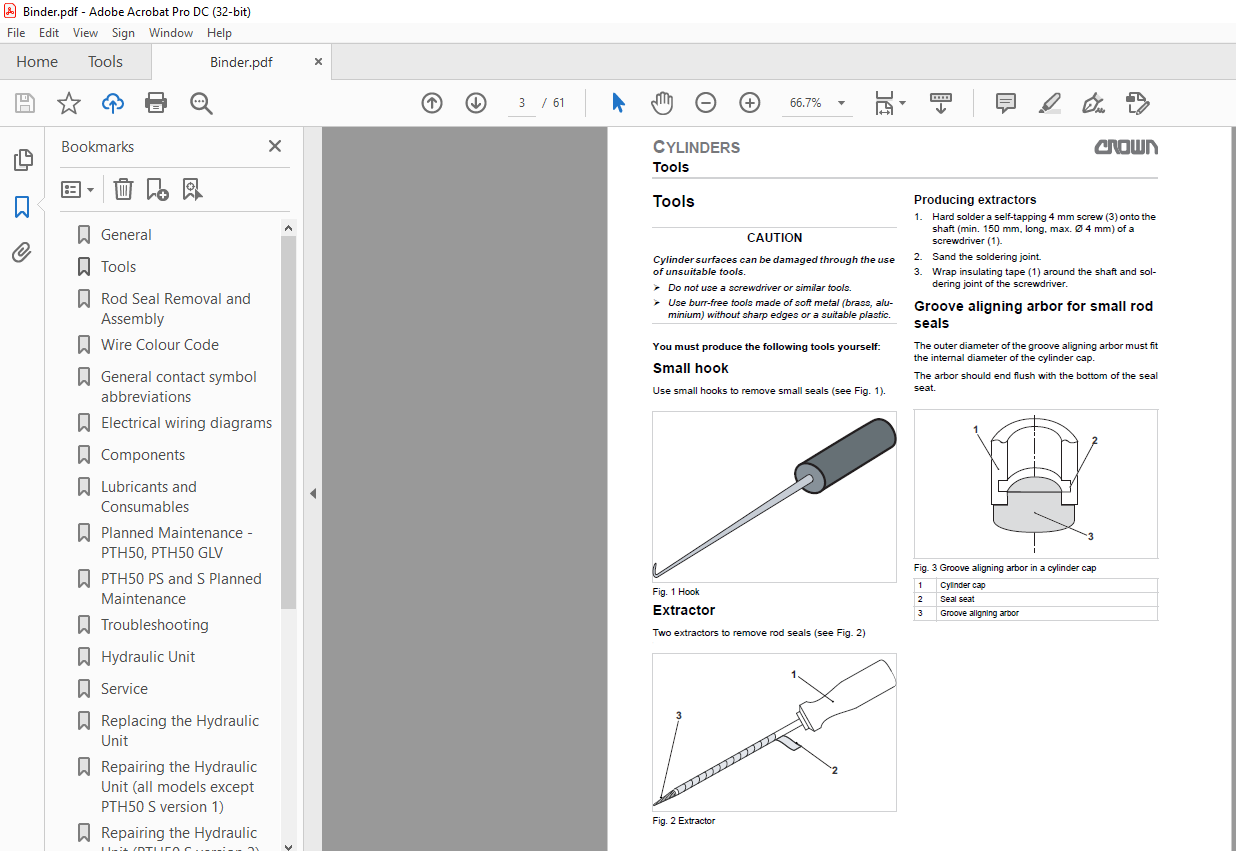Toggle the Bookmarks panel ribbon icon

(22, 207)
